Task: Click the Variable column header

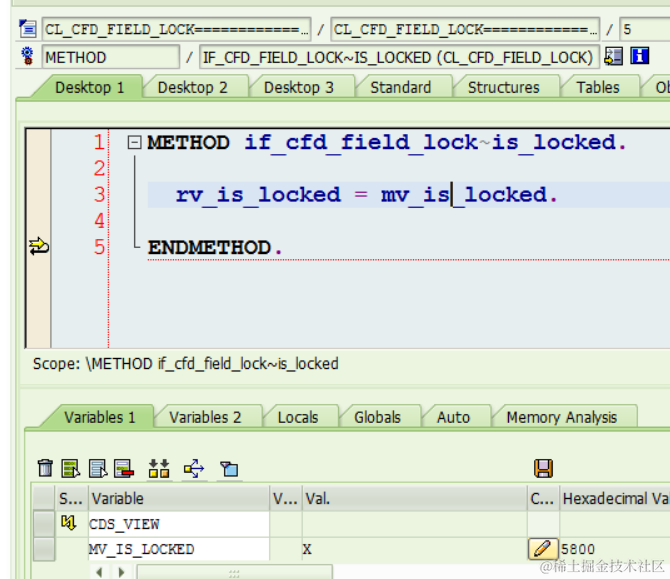Action: (179, 498)
